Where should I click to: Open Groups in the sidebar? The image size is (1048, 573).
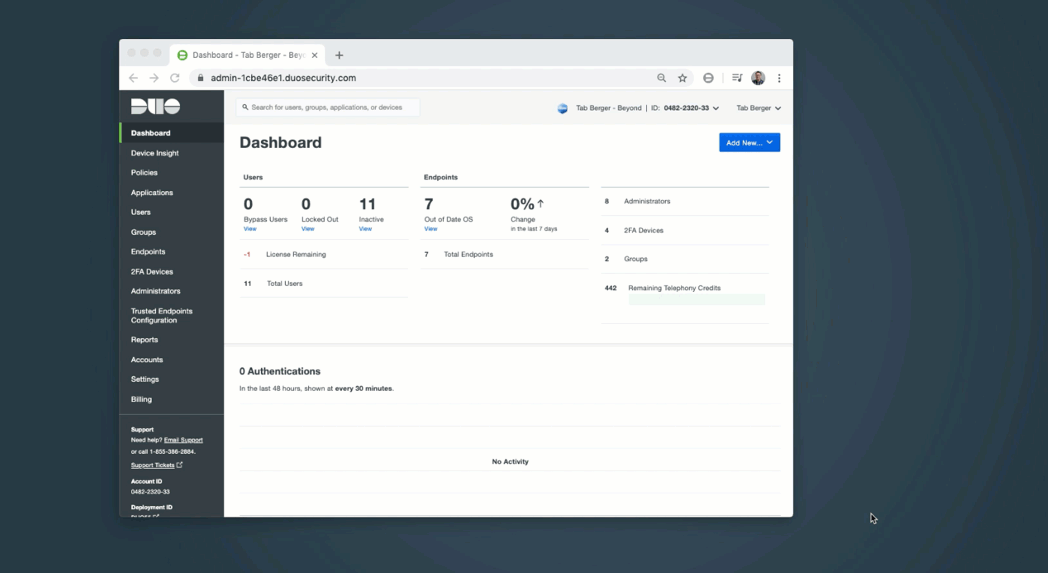coord(143,232)
